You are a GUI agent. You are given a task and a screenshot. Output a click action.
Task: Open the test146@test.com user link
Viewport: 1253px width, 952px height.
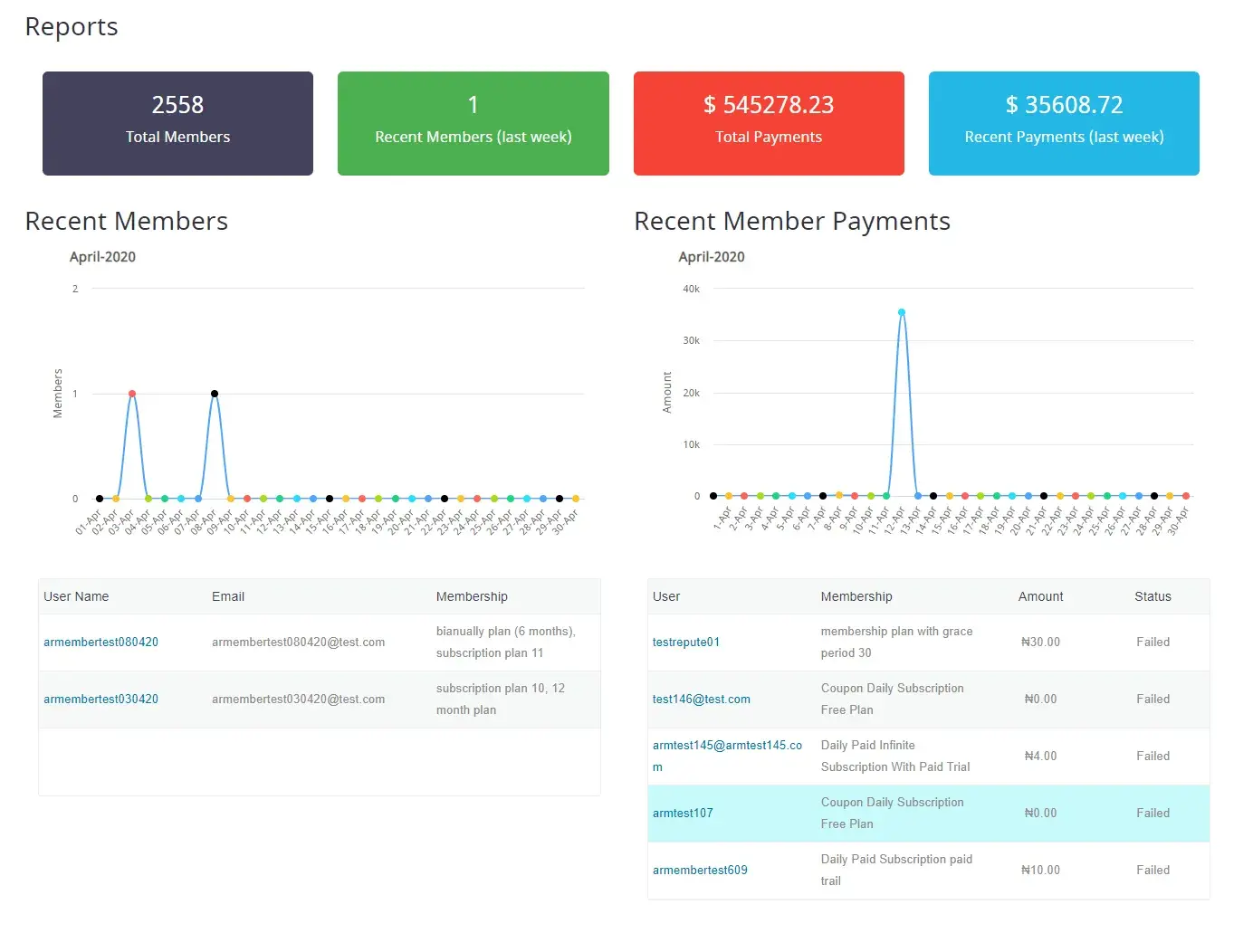pyautogui.click(x=701, y=700)
